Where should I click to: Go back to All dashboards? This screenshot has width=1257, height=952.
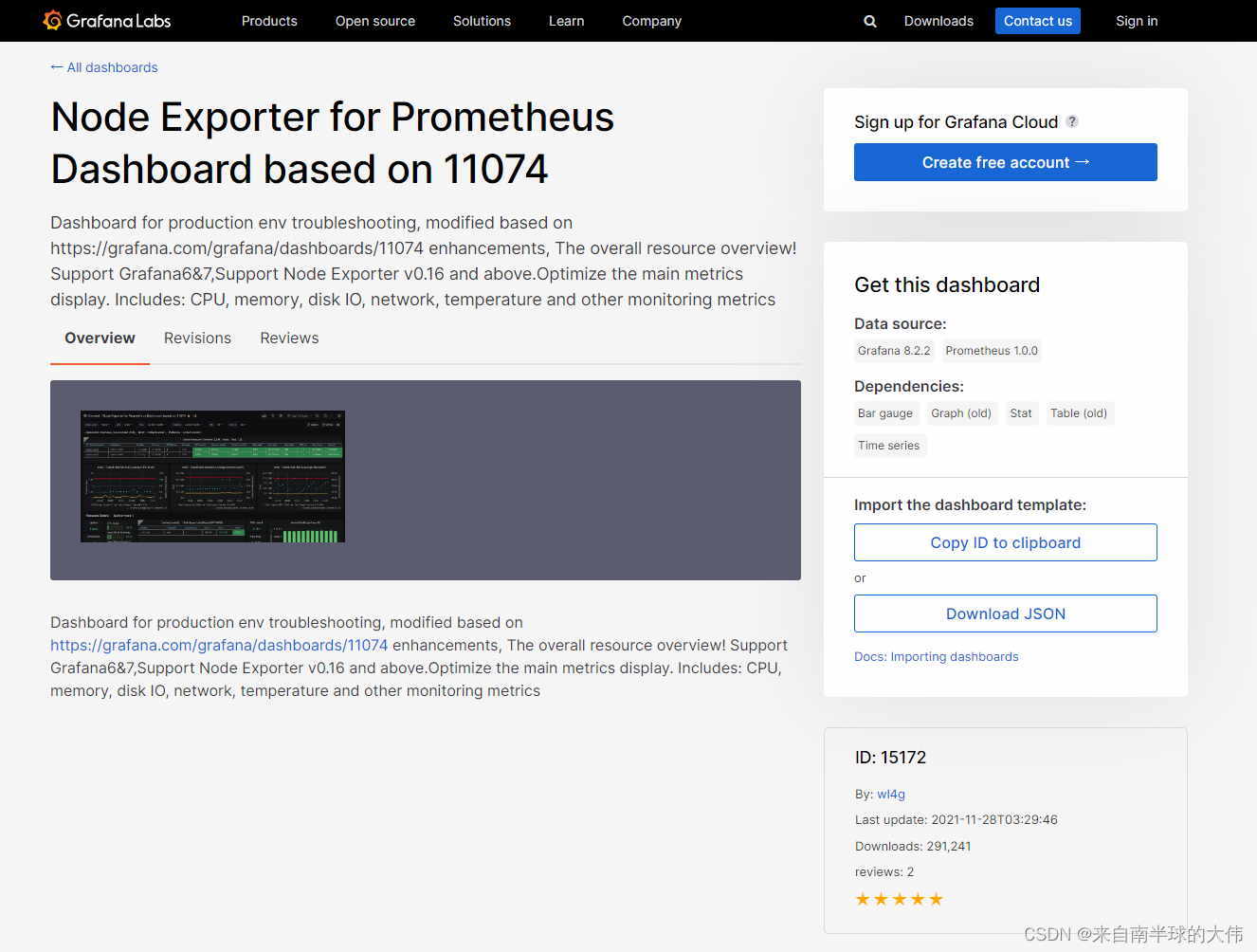coord(104,67)
